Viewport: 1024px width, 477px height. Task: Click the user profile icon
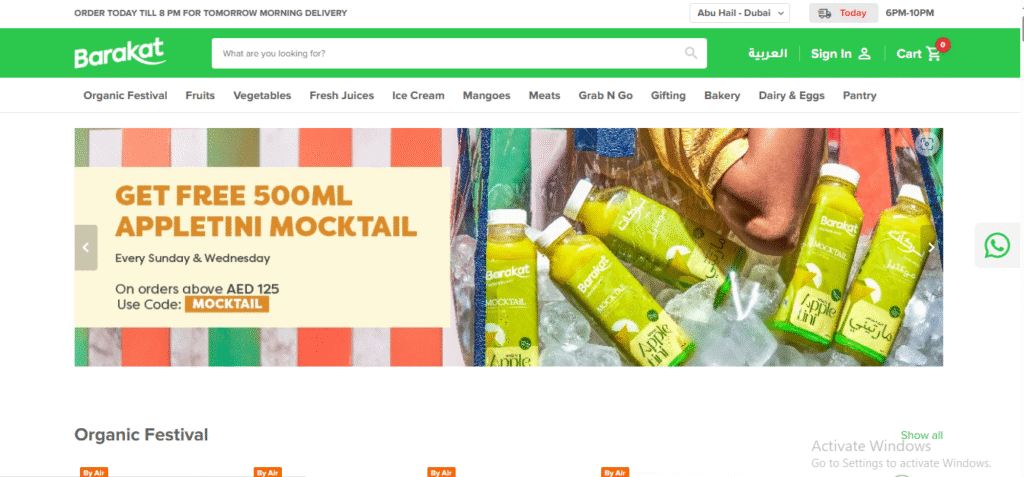[865, 54]
